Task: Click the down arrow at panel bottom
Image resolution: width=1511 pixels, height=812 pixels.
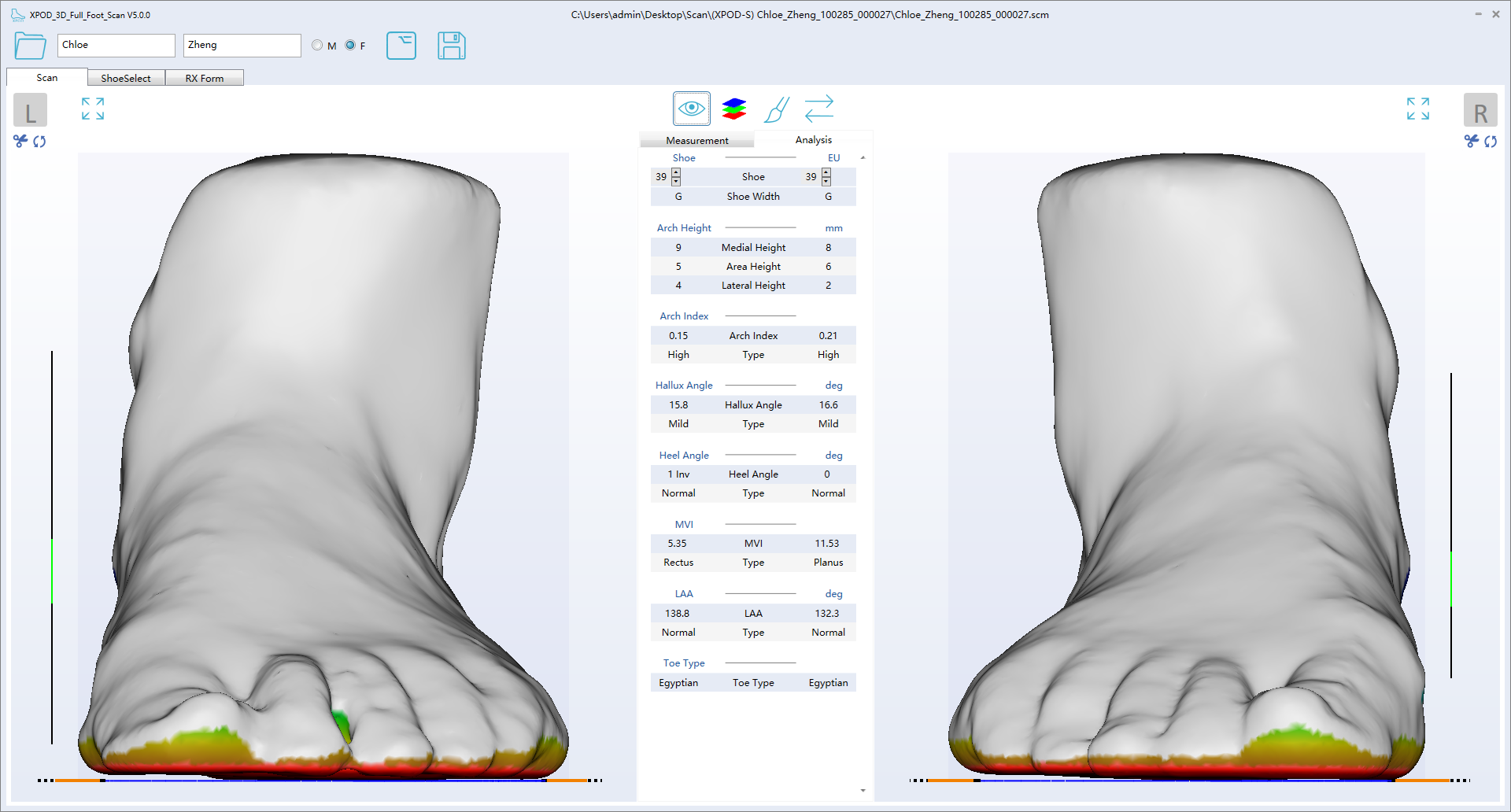Action: [863, 791]
